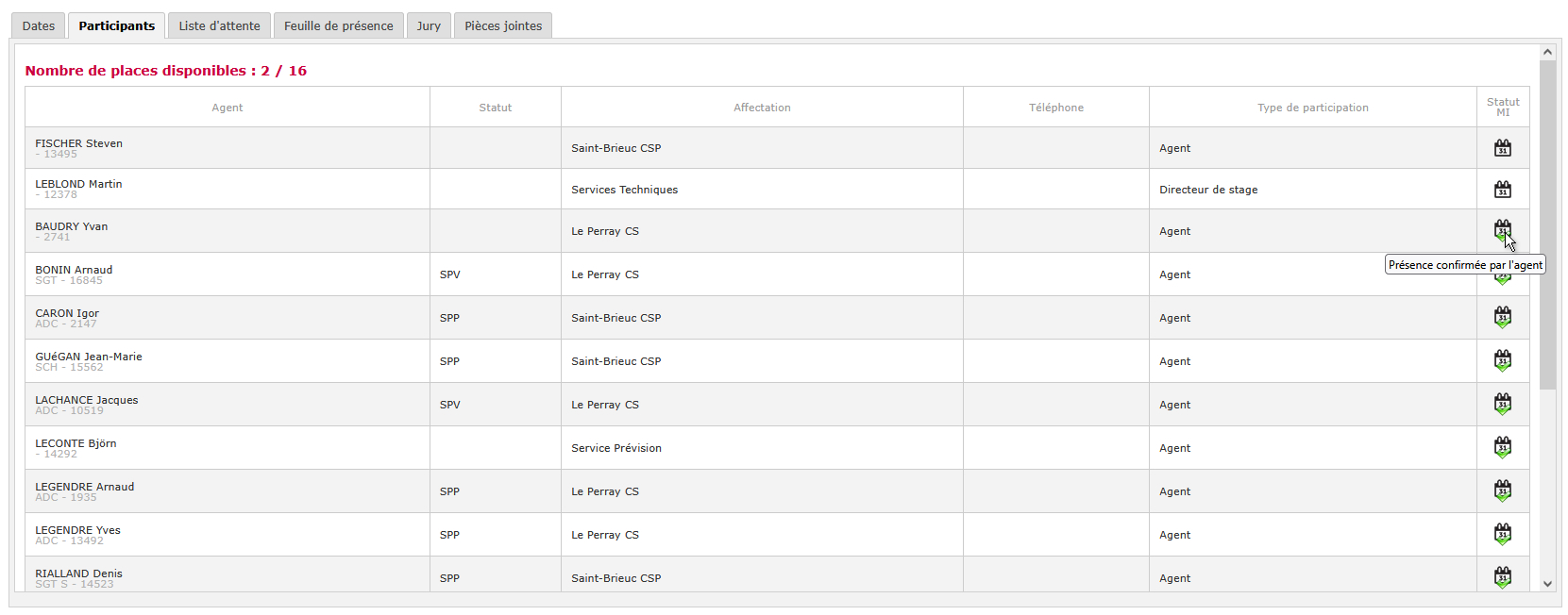1568x615 pixels.
Task: Click the calendar status icon for FISCHER Steven
Action: click(x=1502, y=148)
